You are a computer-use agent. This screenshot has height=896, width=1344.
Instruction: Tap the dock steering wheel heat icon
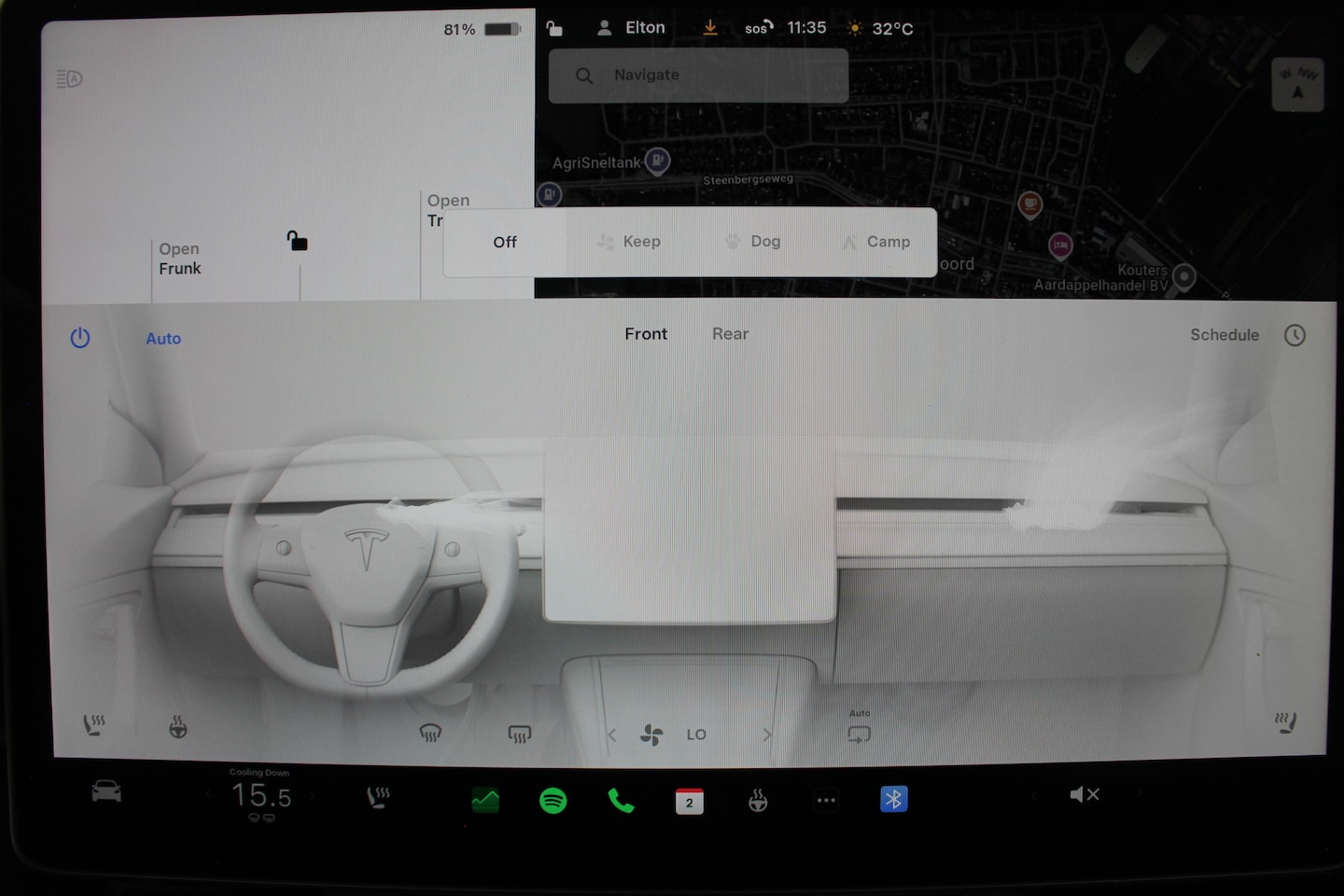point(758,800)
